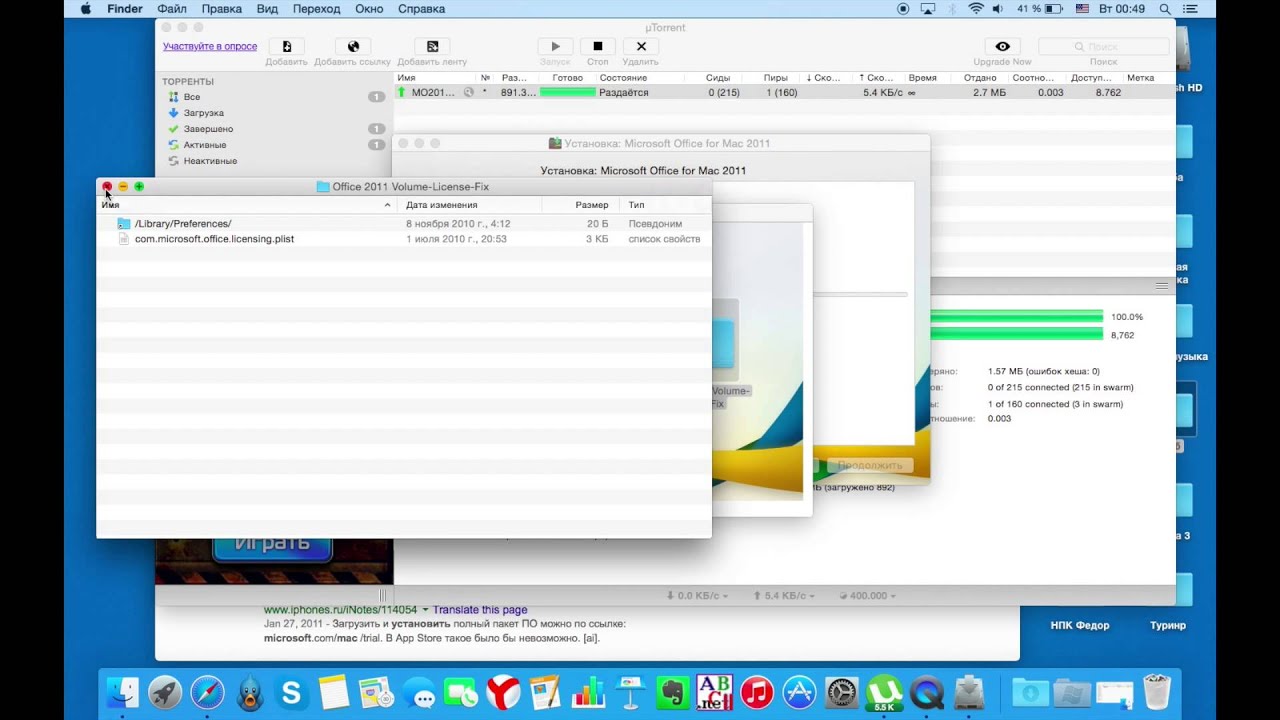Viewport: 1280px width, 720px height.
Task: Click the Start play button in µTorrent toolbar
Action: coord(555,46)
